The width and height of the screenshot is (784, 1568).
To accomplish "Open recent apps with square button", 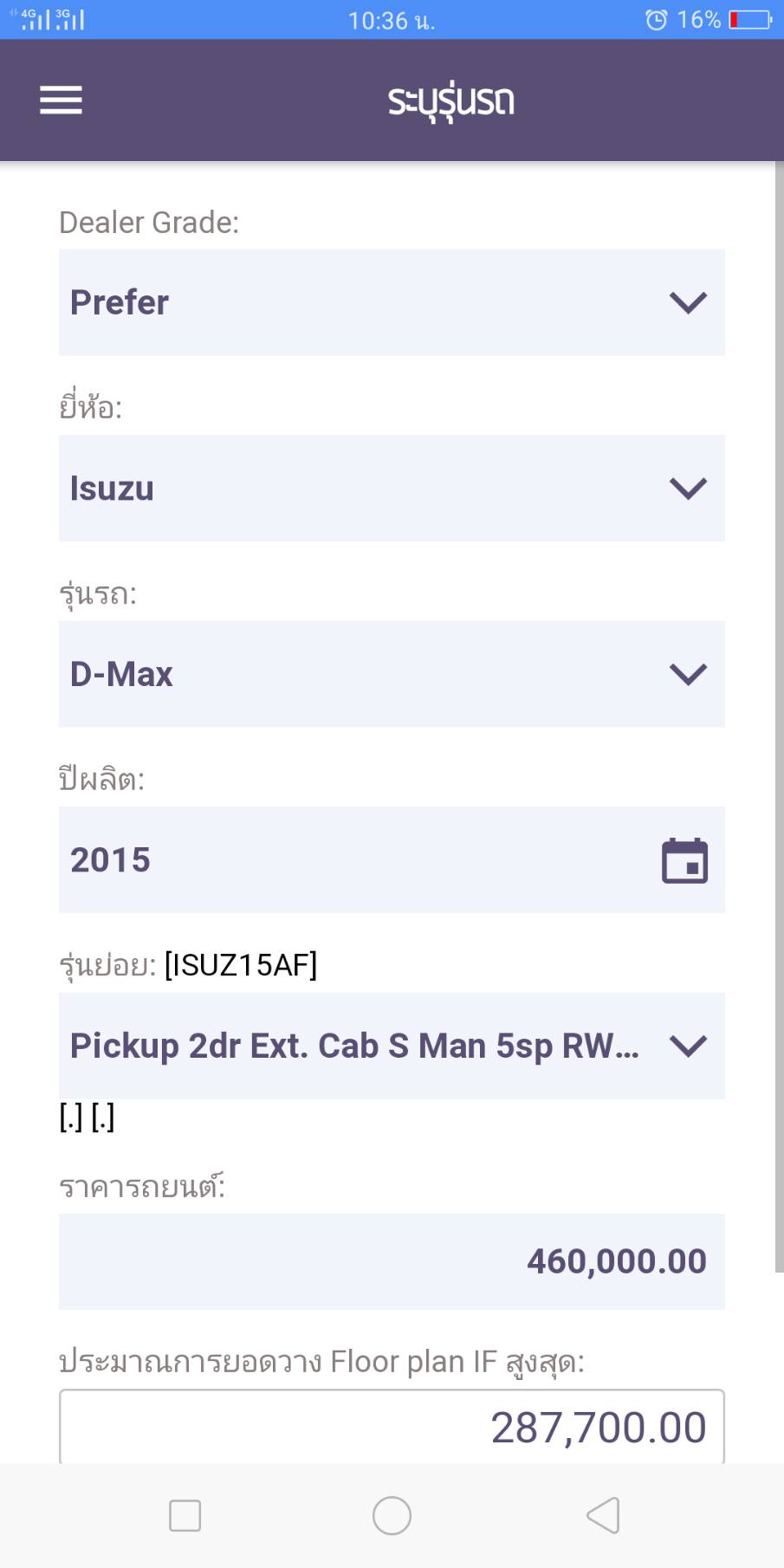I will click(185, 1515).
